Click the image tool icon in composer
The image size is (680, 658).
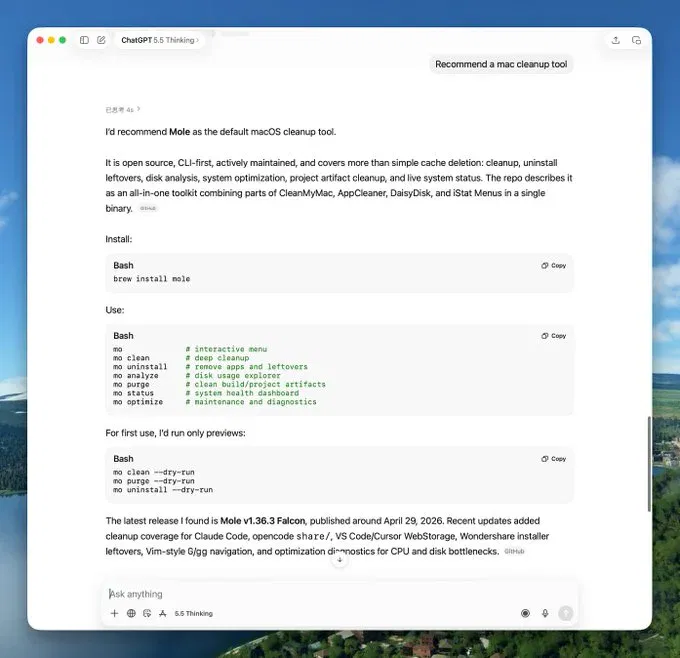click(x=147, y=613)
